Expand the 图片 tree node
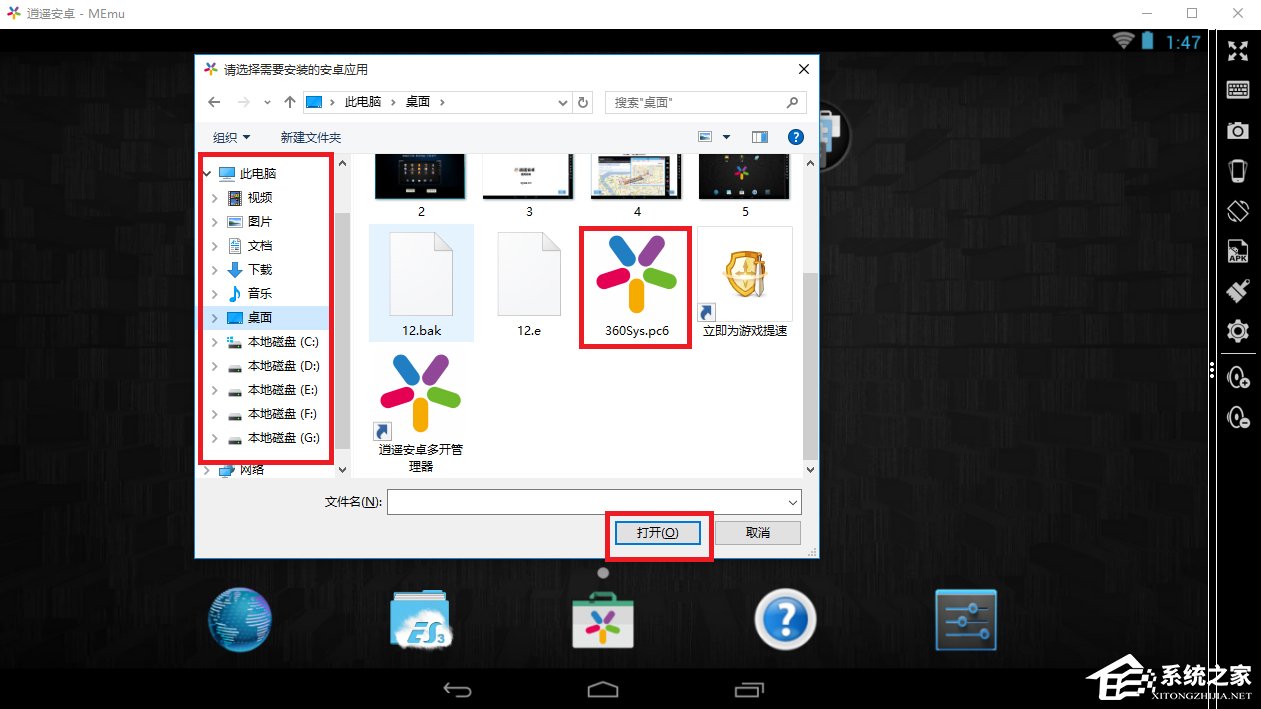1261x709 pixels. coord(214,221)
